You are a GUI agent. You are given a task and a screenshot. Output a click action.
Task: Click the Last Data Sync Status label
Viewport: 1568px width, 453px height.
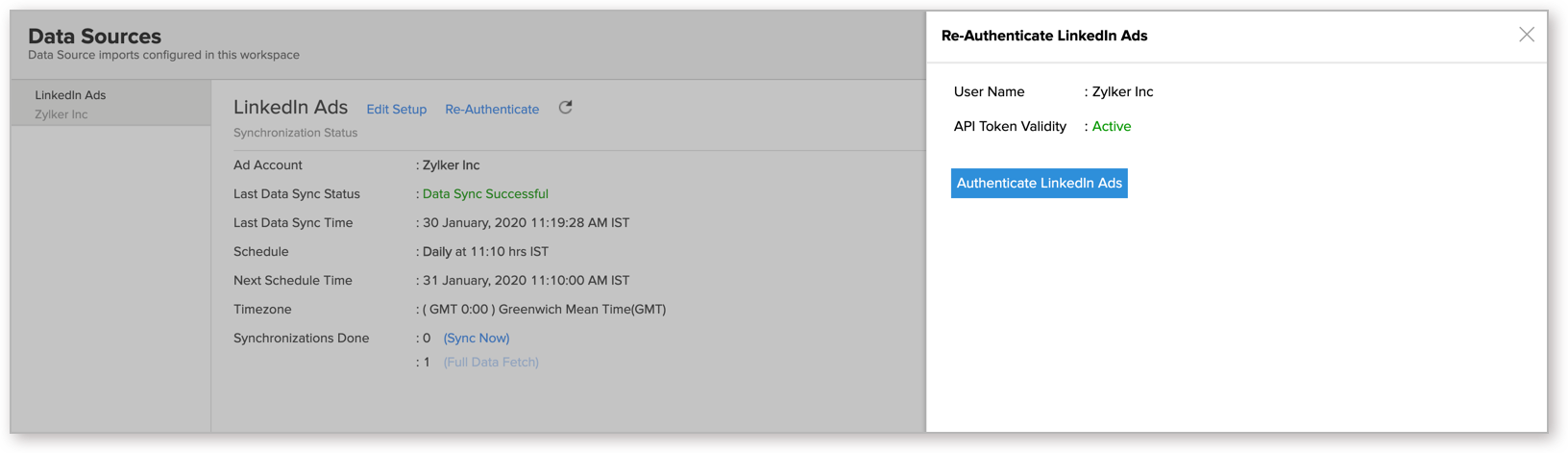point(296,194)
